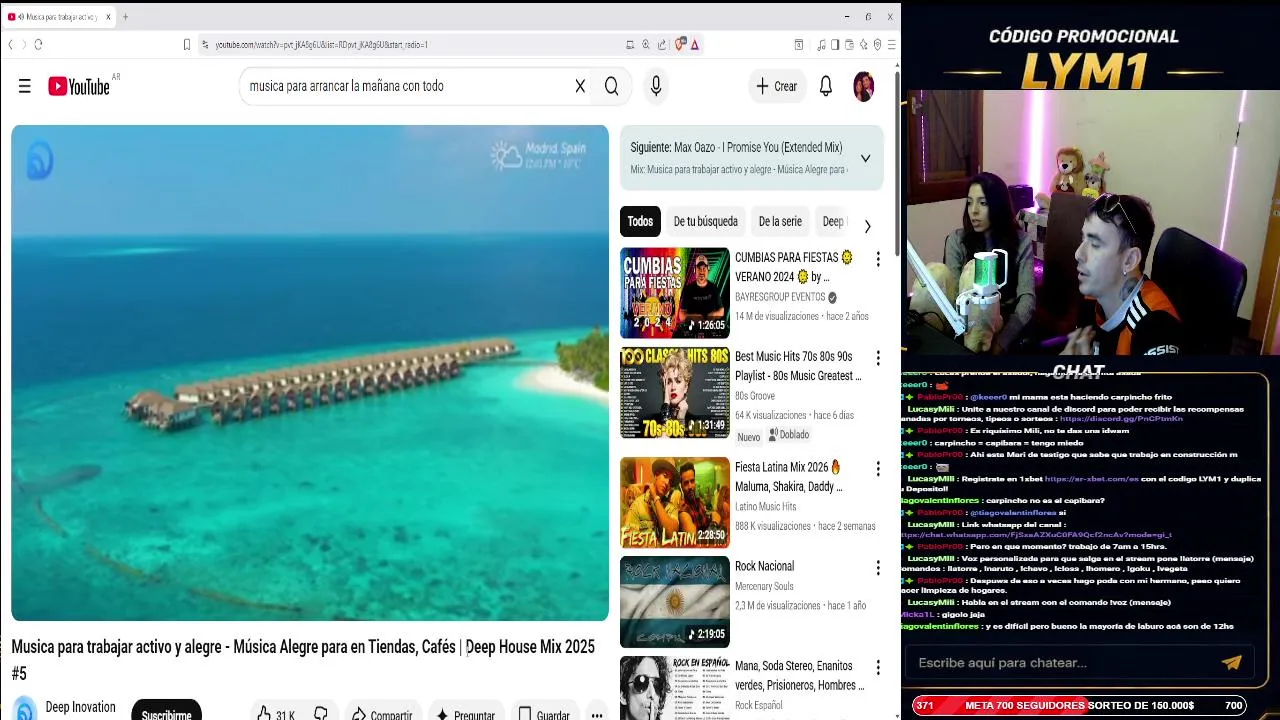Click the share page icon in address bar
The width and height of the screenshot is (1280, 720).
[662, 44]
